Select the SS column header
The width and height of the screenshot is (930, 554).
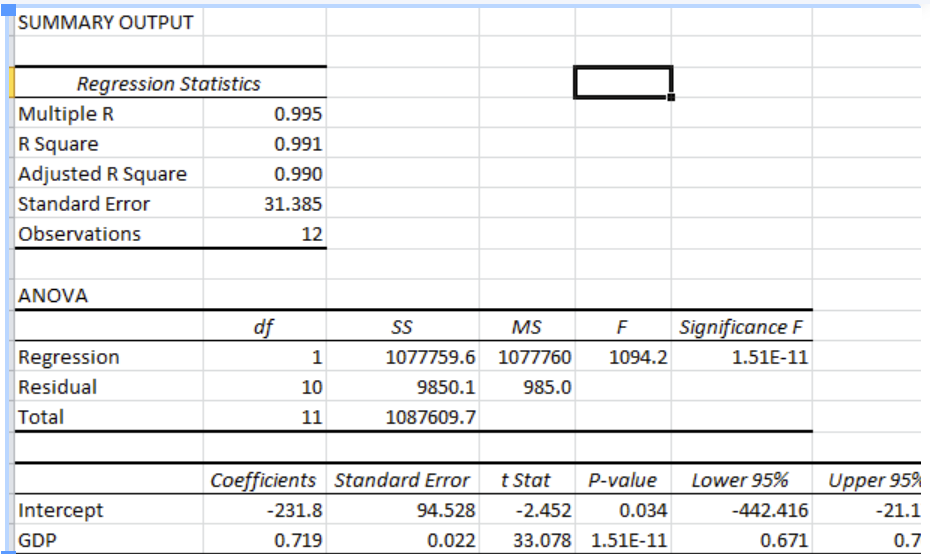pyautogui.click(x=403, y=327)
